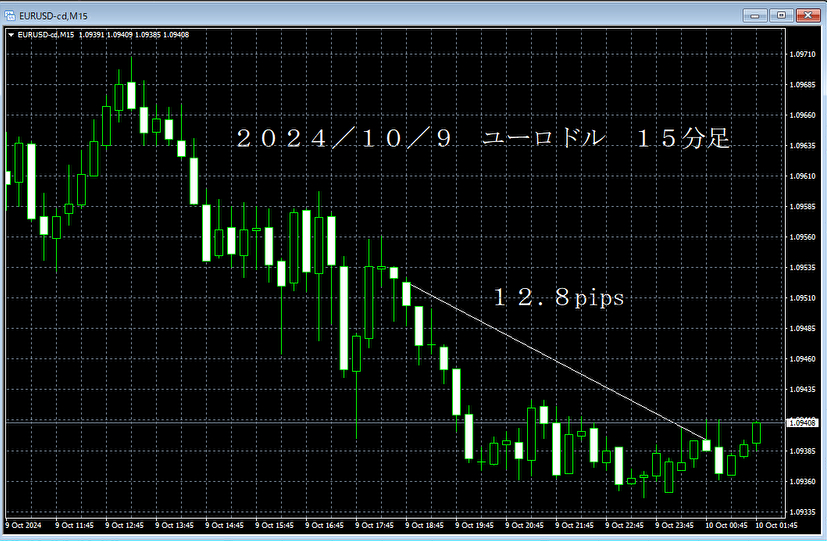
Task: Click time axis label 9 Oct 23:45
Action: 675,526
